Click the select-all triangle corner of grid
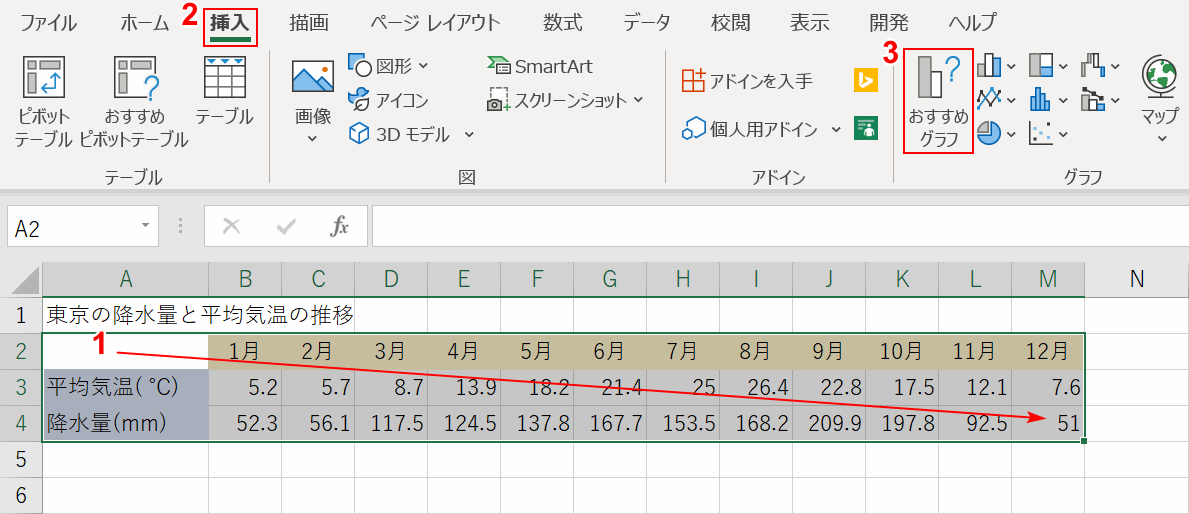1189x514 pixels. point(25,281)
